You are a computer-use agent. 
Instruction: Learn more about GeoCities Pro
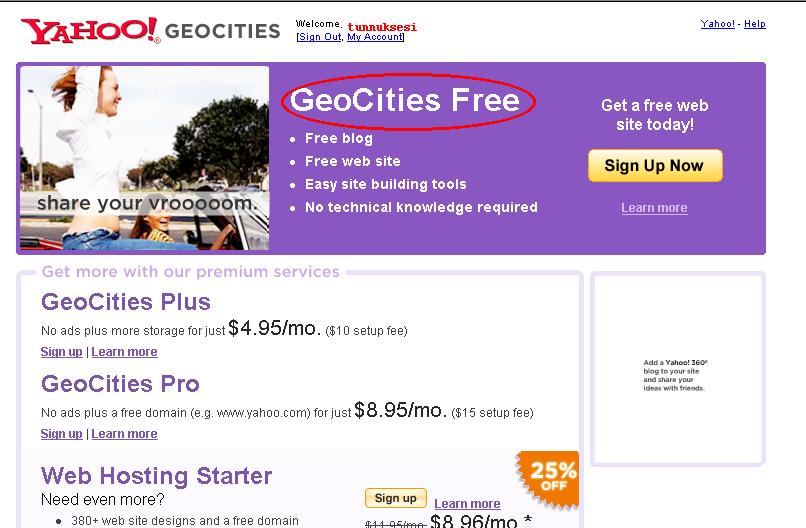click(125, 434)
